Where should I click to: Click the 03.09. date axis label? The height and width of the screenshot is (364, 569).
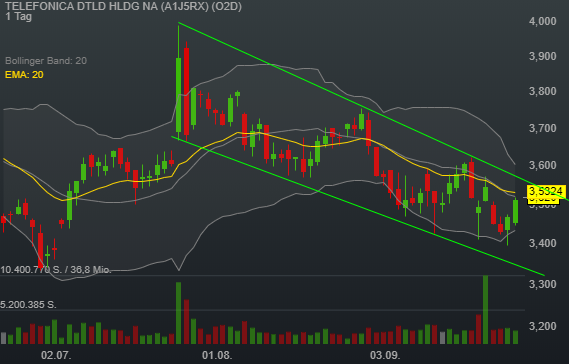[x=385, y=355]
